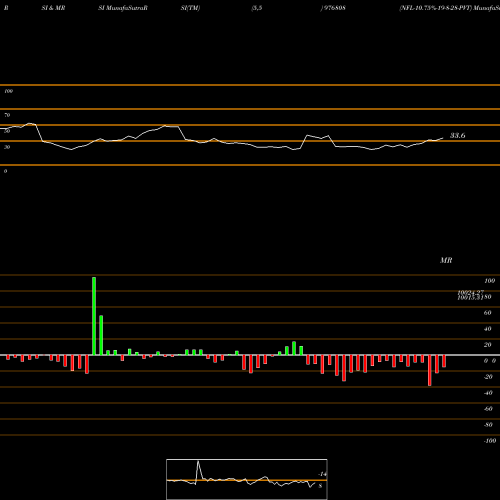Click the tallest green histogram bar

(94, 316)
